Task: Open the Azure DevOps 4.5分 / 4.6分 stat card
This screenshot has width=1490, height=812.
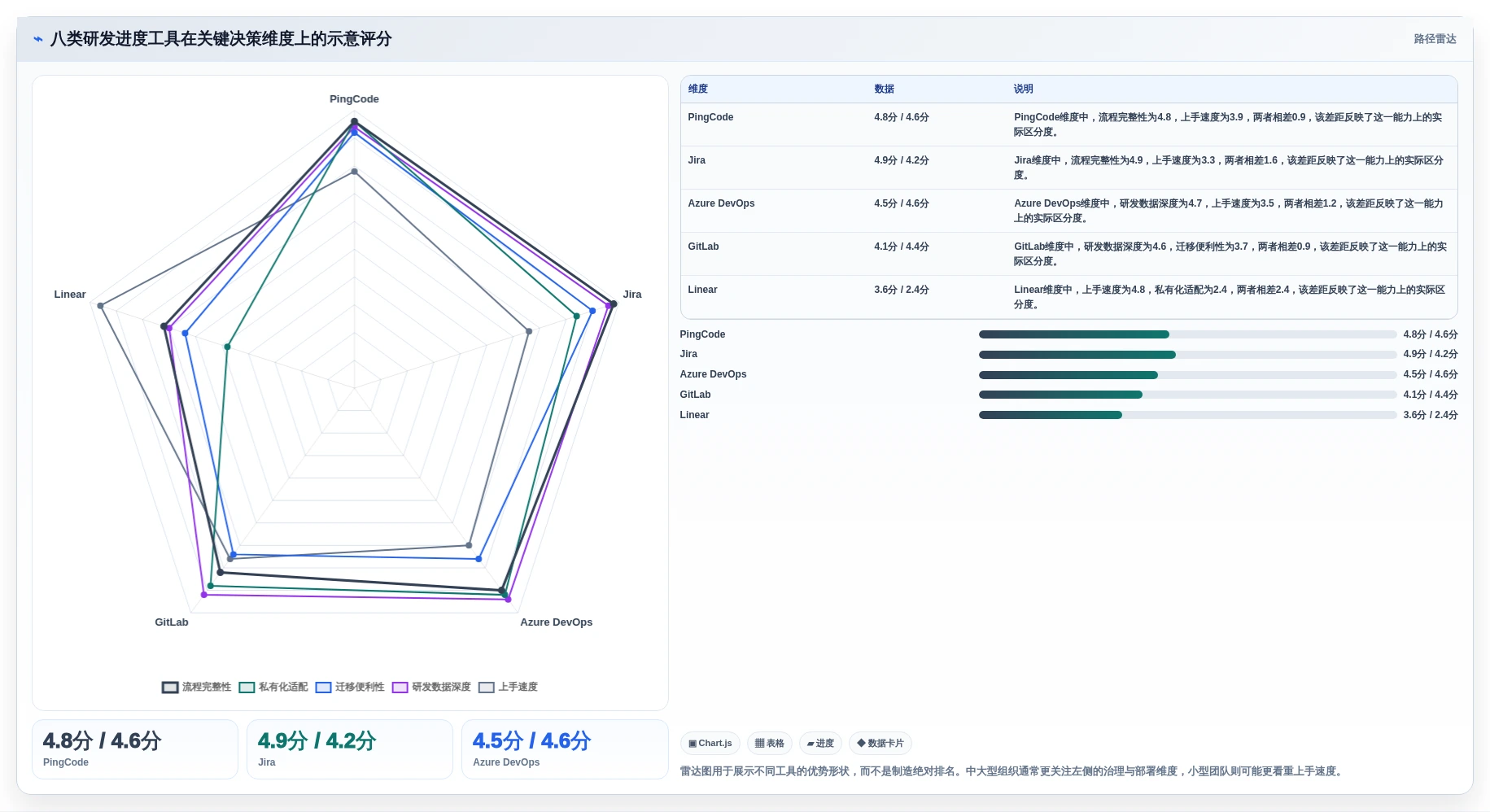Action: (x=565, y=749)
